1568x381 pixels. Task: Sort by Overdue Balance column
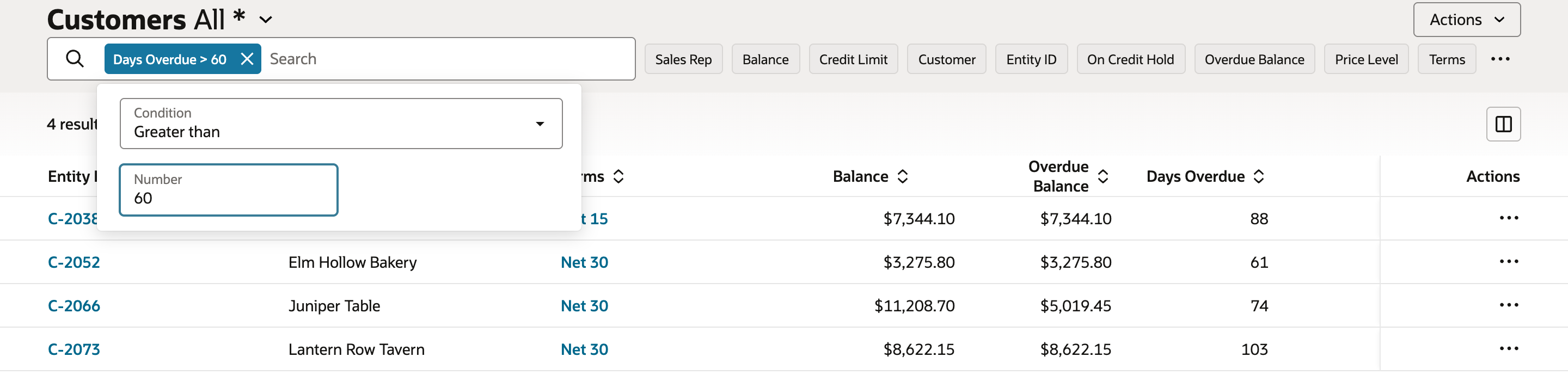click(1102, 176)
